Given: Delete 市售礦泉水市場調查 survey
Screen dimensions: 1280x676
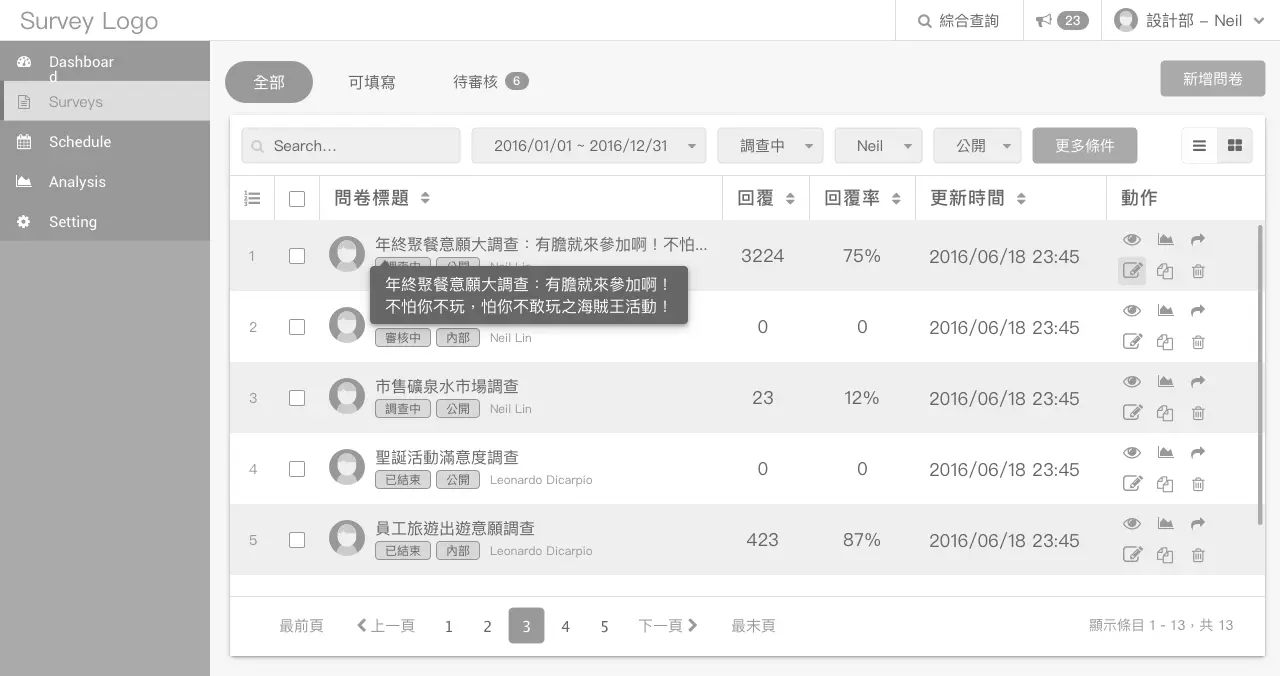Looking at the screenshot, I should tap(1198, 413).
